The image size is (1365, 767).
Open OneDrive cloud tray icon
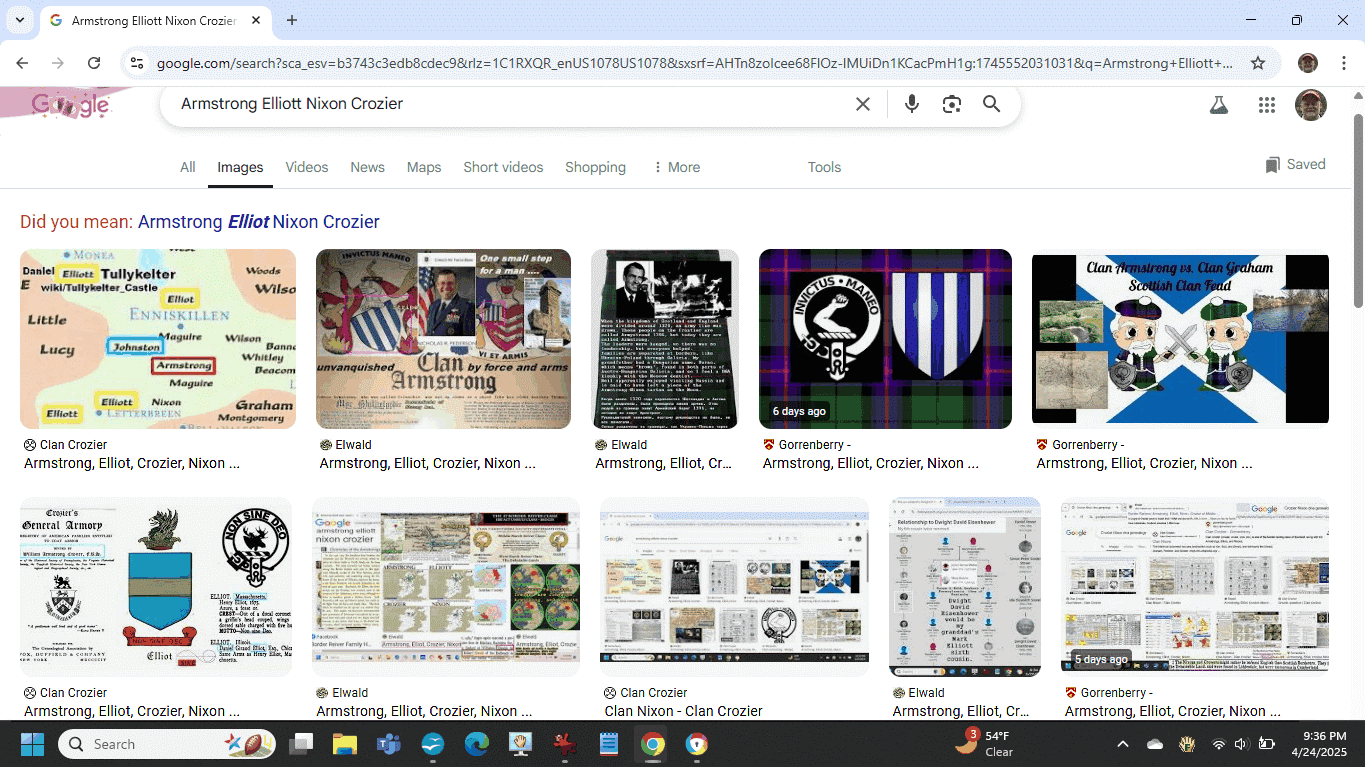(1155, 744)
